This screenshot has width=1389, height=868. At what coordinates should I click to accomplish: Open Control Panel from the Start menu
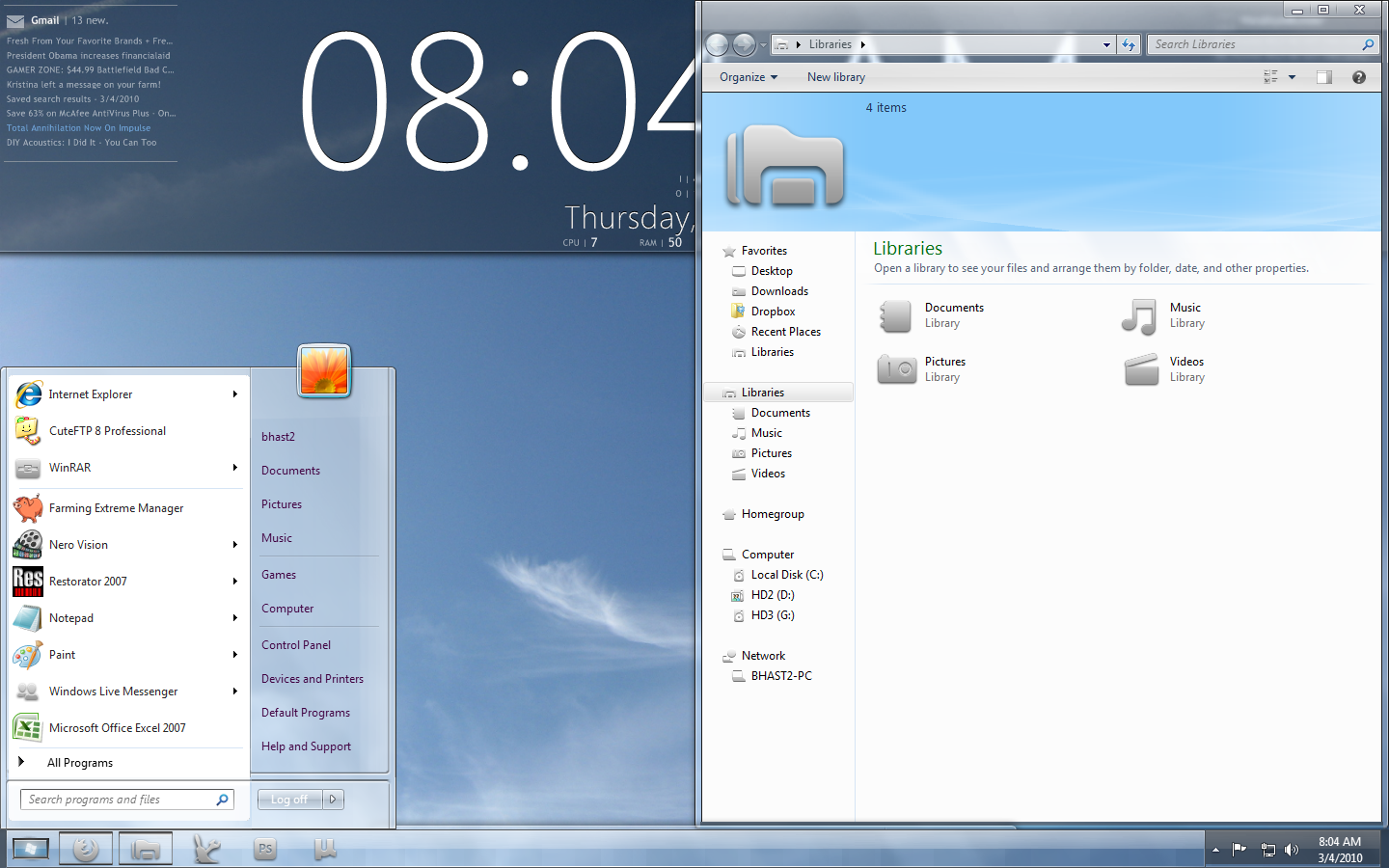[x=296, y=645]
